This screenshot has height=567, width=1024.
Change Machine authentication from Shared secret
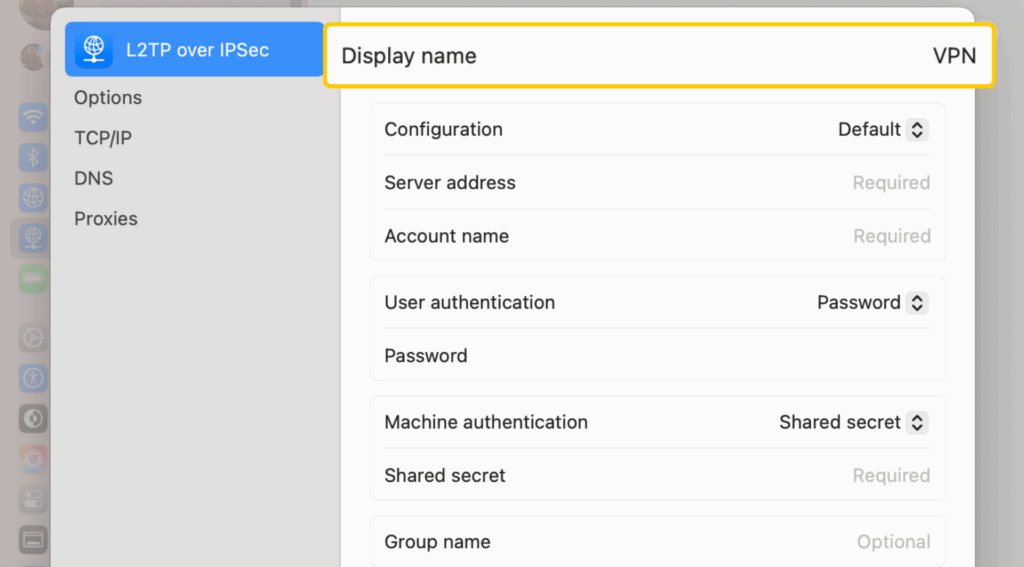854,423
